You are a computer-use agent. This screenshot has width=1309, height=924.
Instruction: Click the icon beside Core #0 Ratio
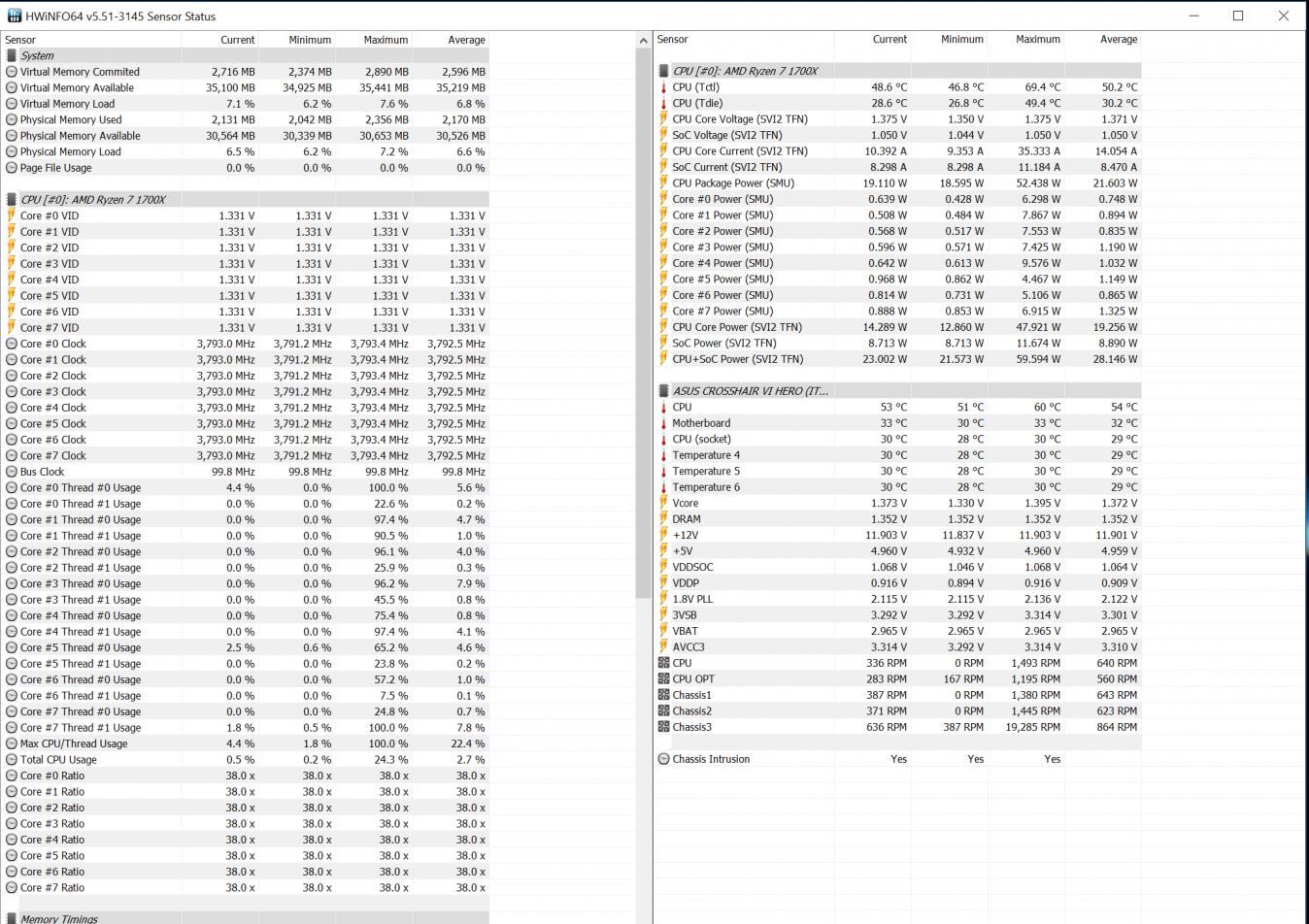coord(12,775)
